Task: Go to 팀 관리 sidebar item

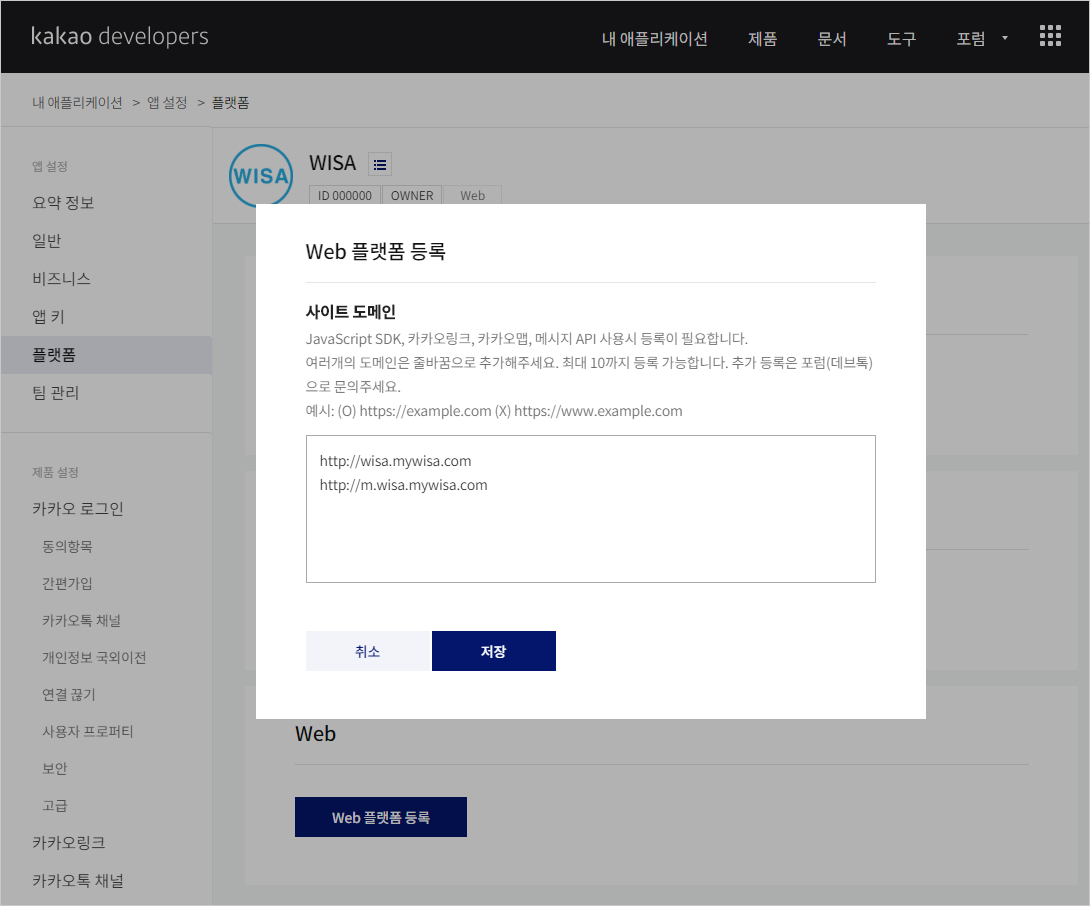Action: coord(56,393)
